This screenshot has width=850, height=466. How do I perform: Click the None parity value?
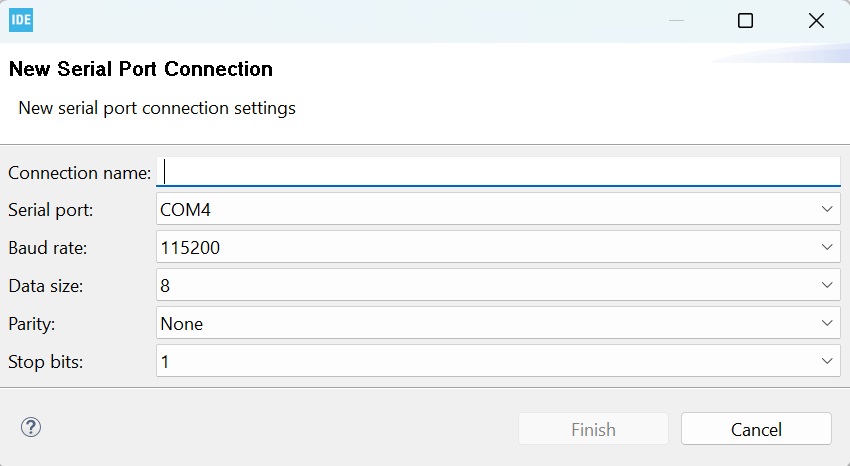coord(182,324)
